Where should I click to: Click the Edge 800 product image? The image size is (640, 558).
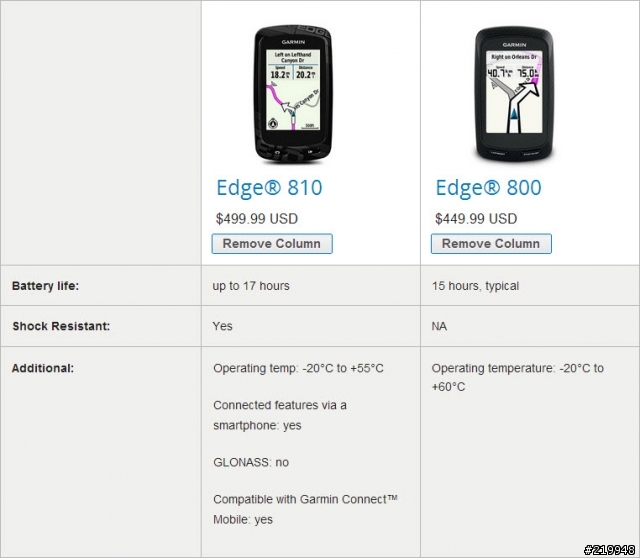[x=514, y=95]
